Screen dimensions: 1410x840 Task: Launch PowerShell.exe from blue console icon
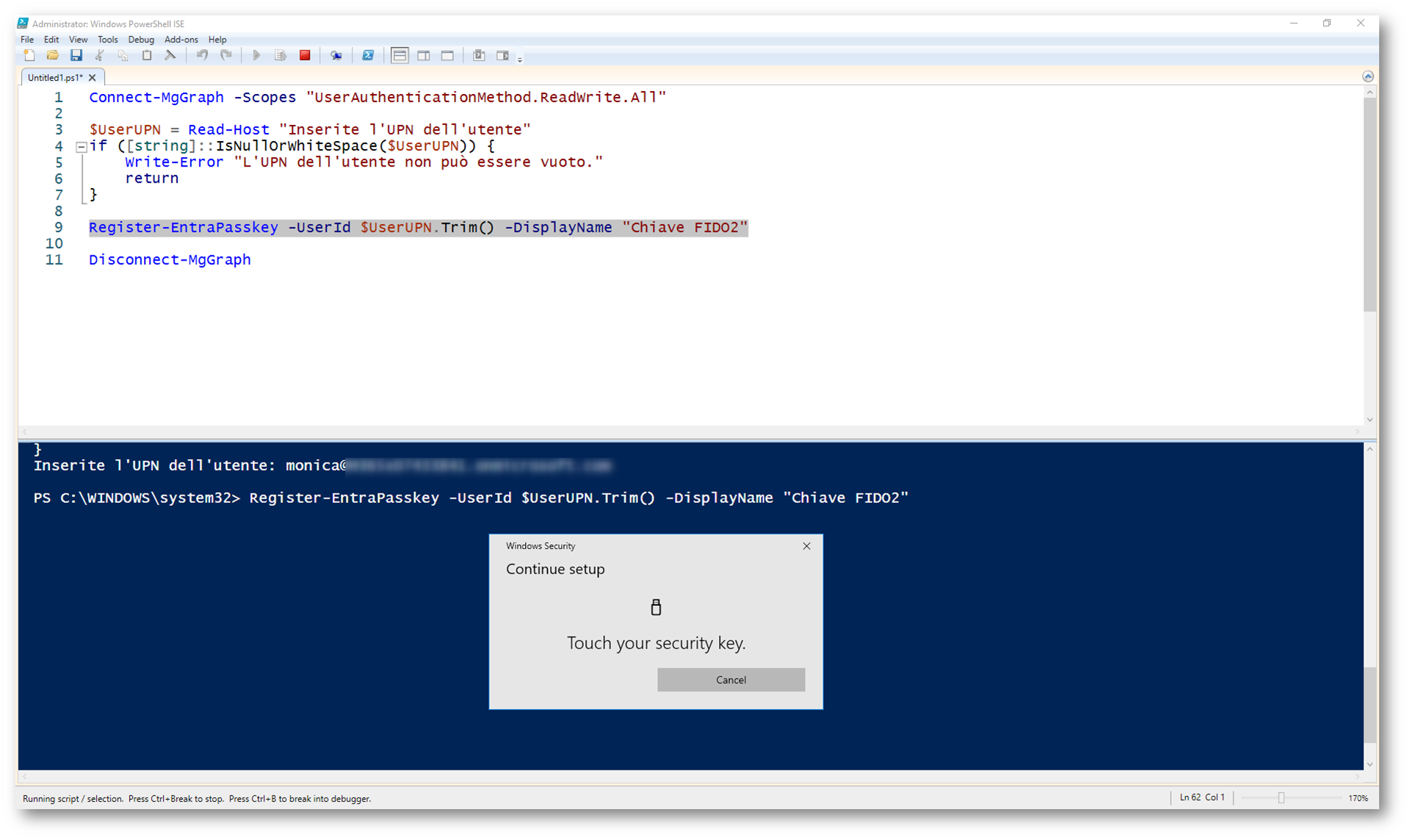[x=368, y=56]
